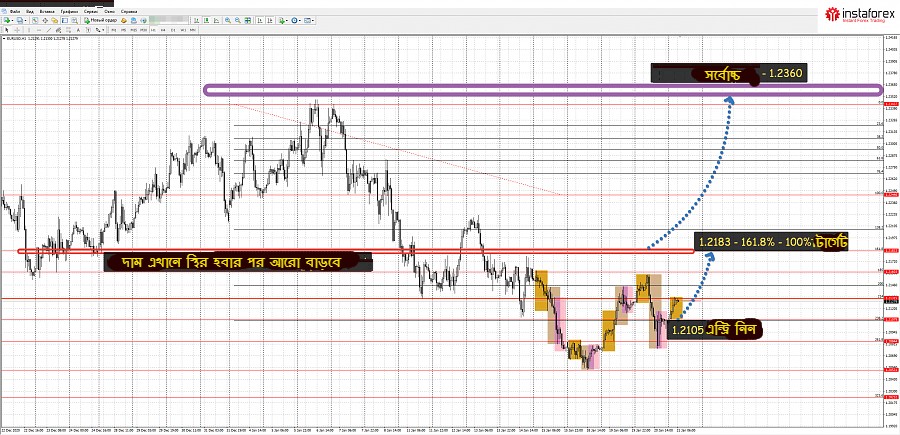Click the InstaForex logo
The height and width of the screenshot is (435, 900).
(860, 14)
